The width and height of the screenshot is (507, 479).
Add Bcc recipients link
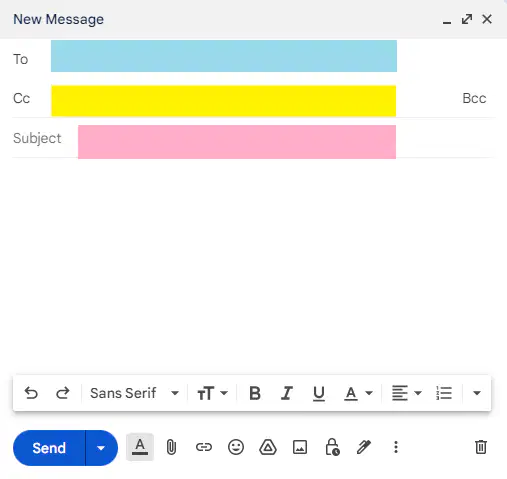[474, 98]
